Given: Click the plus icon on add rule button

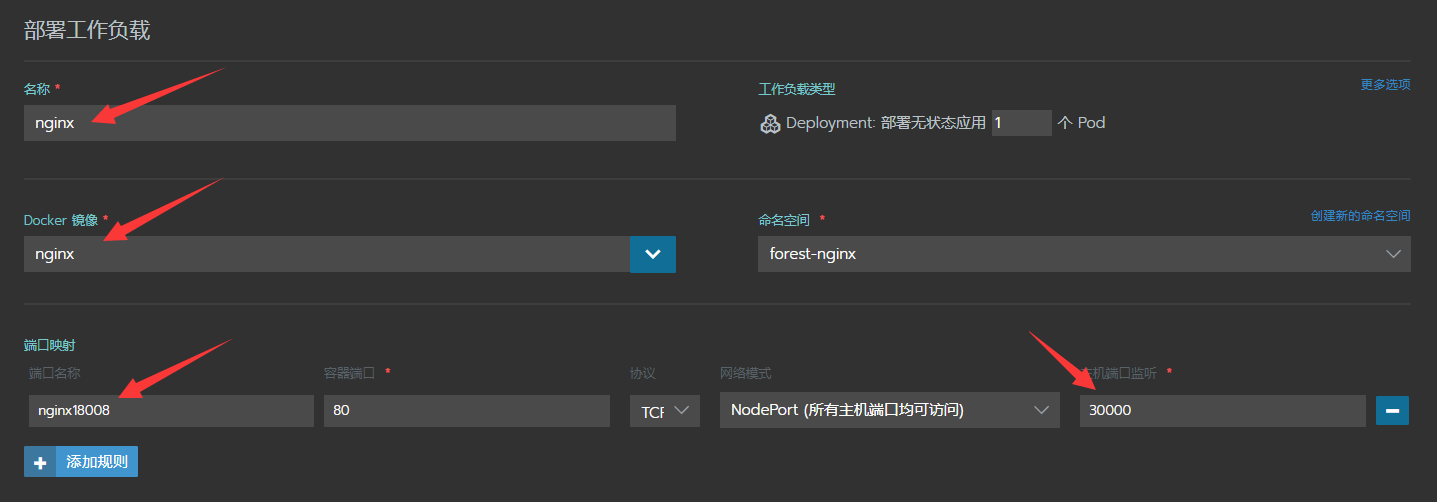Looking at the screenshot, I should pyautogui.click(x=41, y=462).
